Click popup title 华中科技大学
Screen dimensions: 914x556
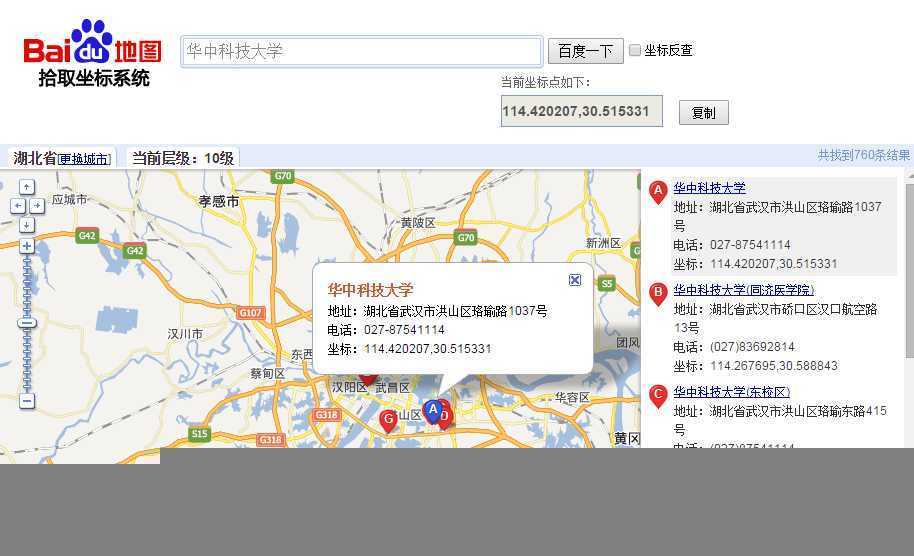370,290
